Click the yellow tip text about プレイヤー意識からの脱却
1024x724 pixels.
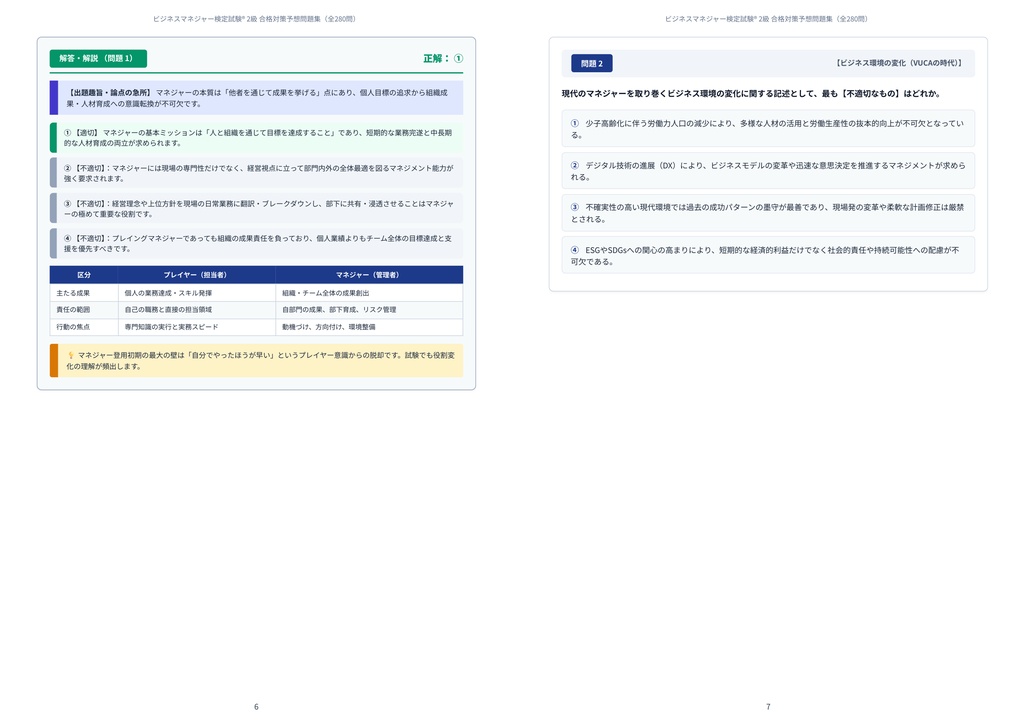[261, 360]
